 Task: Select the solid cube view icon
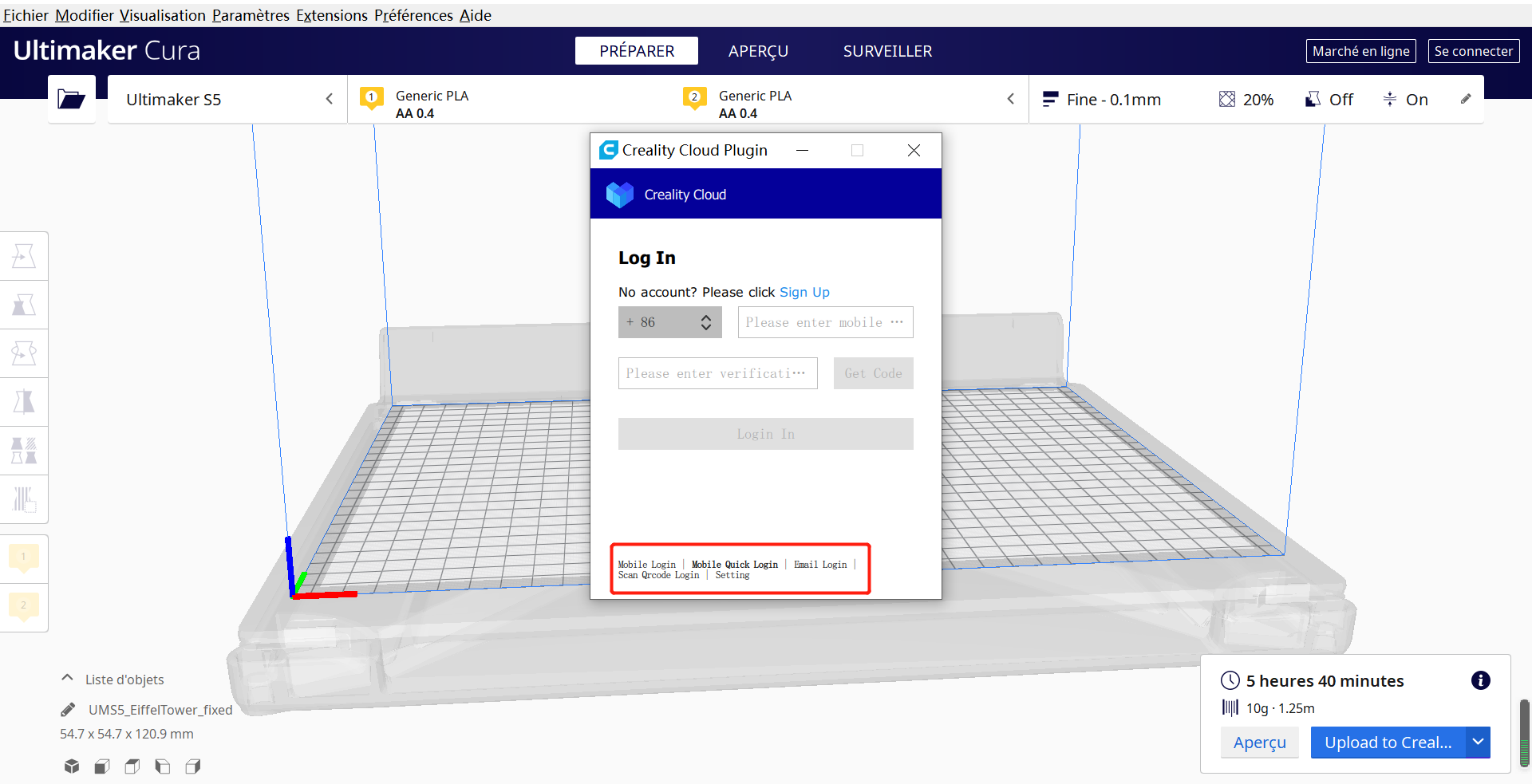(71, 766)
